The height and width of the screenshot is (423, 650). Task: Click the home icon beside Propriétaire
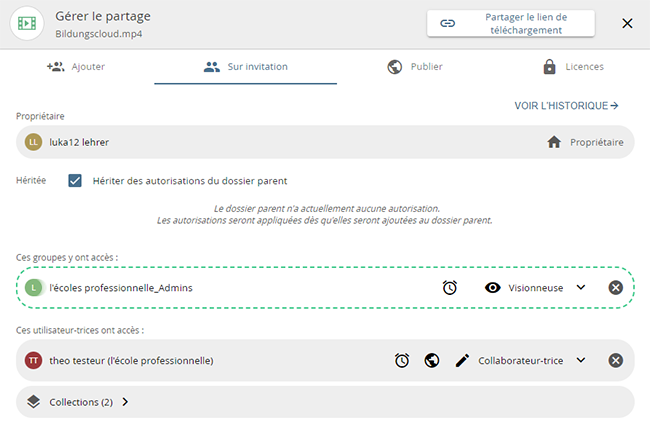point(554,142)
